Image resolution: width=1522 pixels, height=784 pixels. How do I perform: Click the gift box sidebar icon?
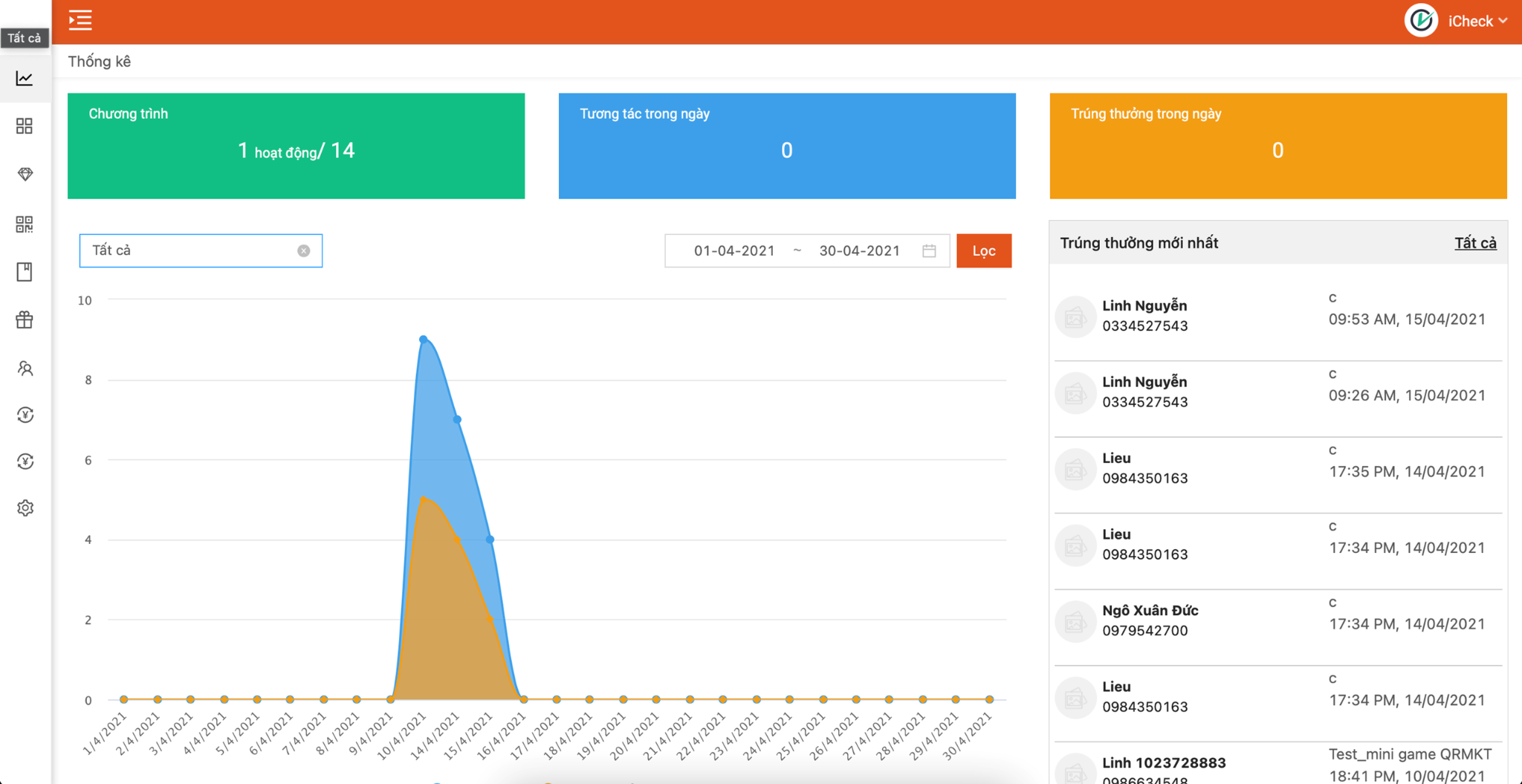(25, 320)
